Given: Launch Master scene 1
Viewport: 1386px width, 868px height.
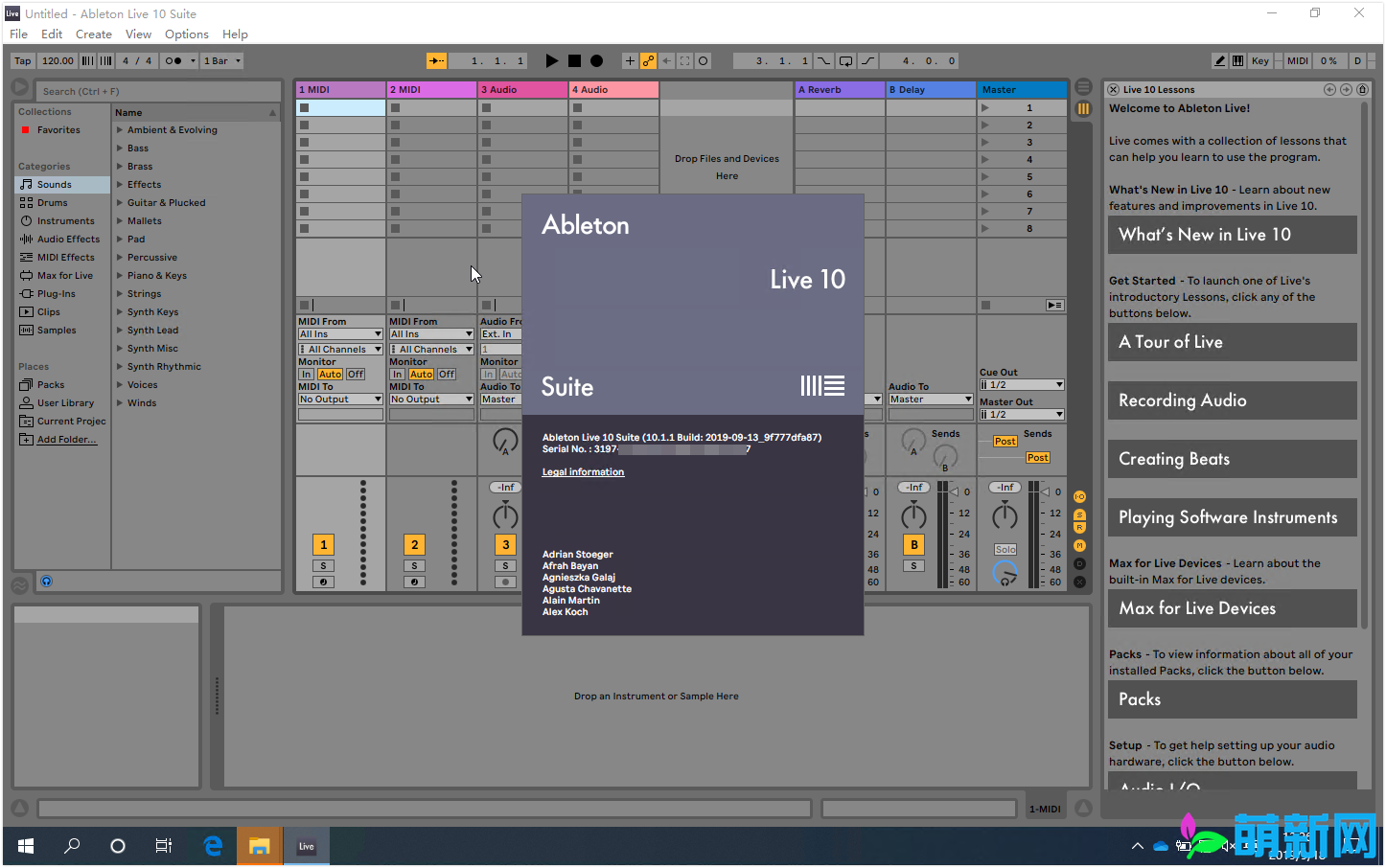Looking at the screenshot, I should [x=984, y=107].
